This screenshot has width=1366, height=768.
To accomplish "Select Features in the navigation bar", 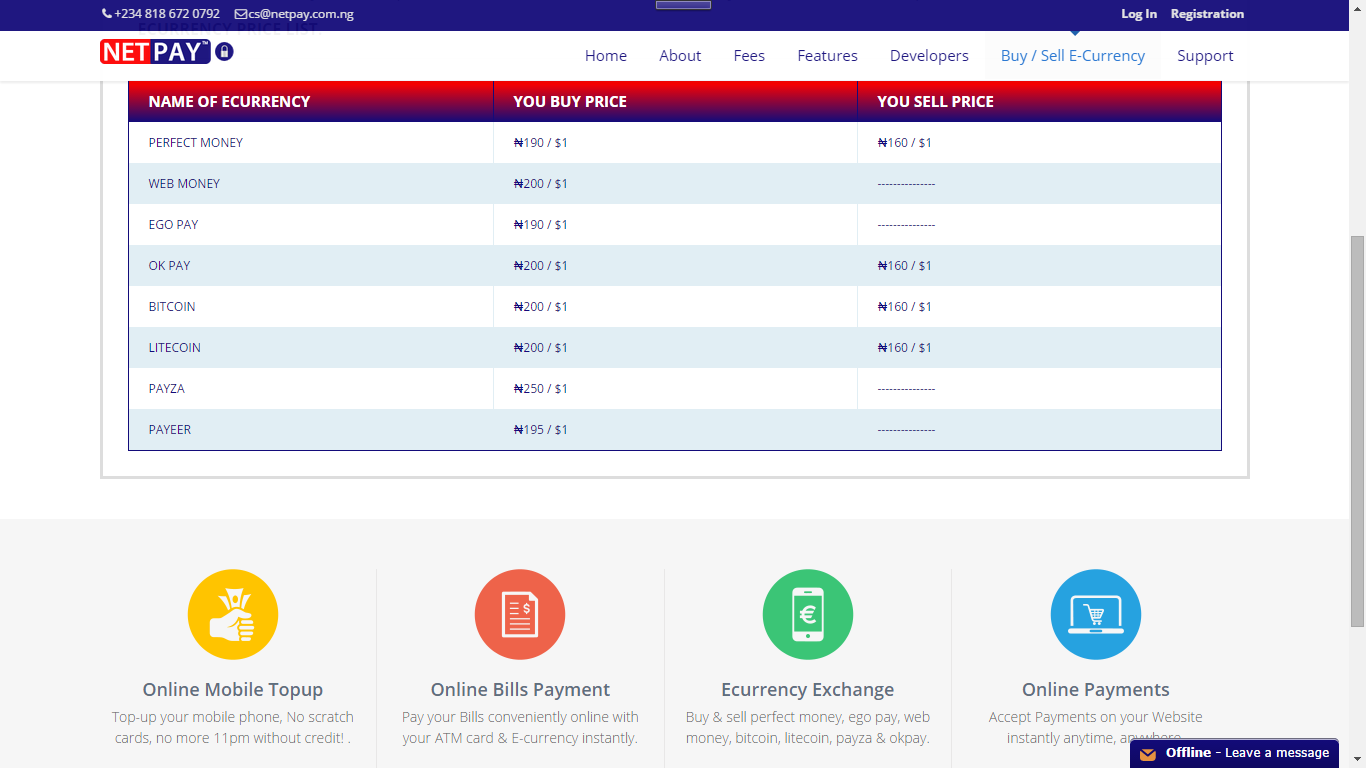I will pyautogui.click(x=827, y=56).
